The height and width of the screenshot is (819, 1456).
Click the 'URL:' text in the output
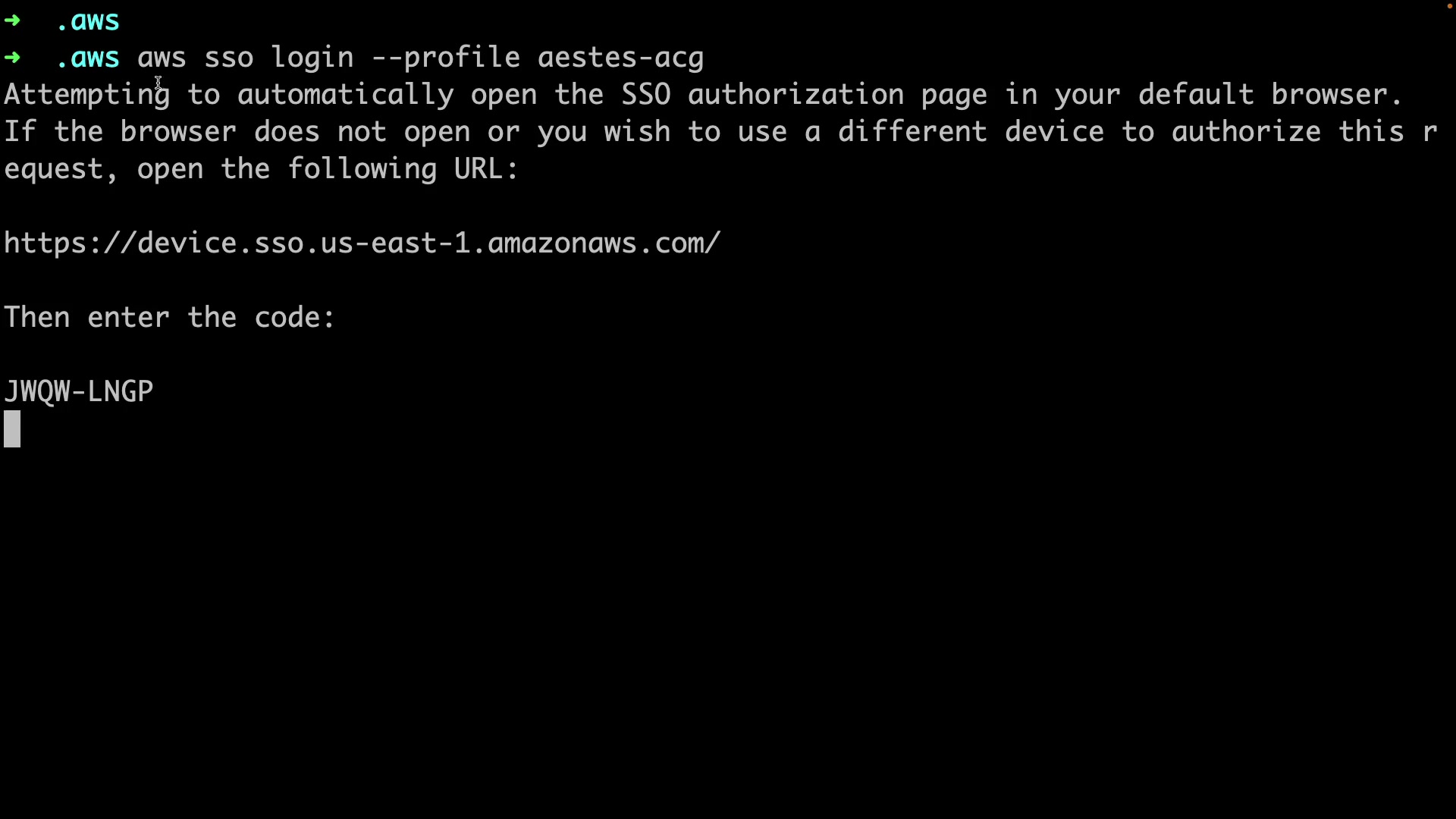click(x=486, y=169)
